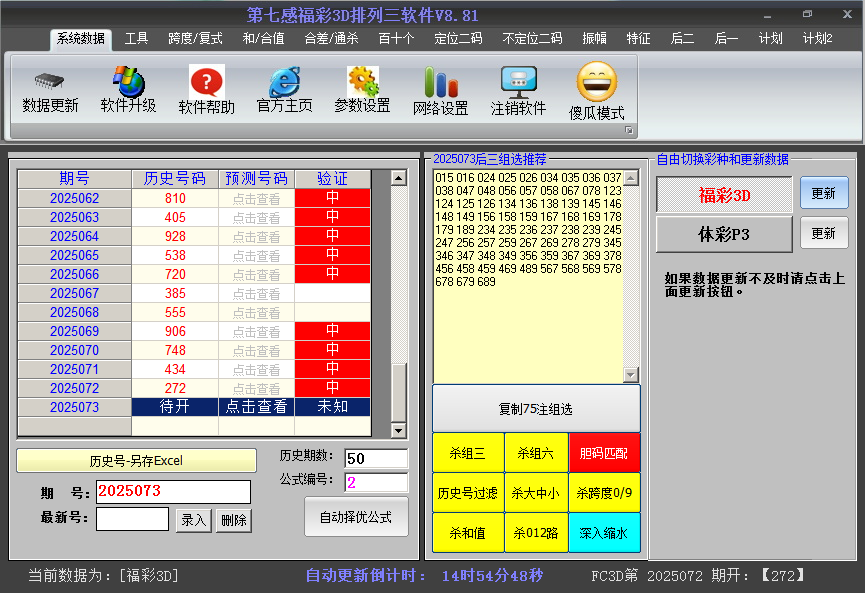Viewport: 865px width, 593px height.
Task: Apply the 杀组三 filter
Action: click(468, 453)
